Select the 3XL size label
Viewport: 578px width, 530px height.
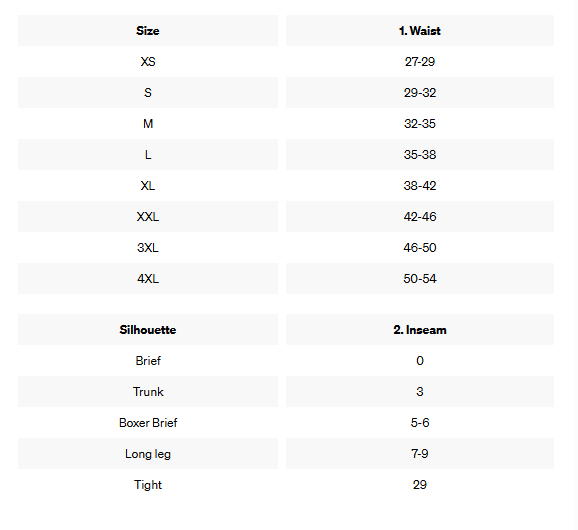(x=148, y=247)
